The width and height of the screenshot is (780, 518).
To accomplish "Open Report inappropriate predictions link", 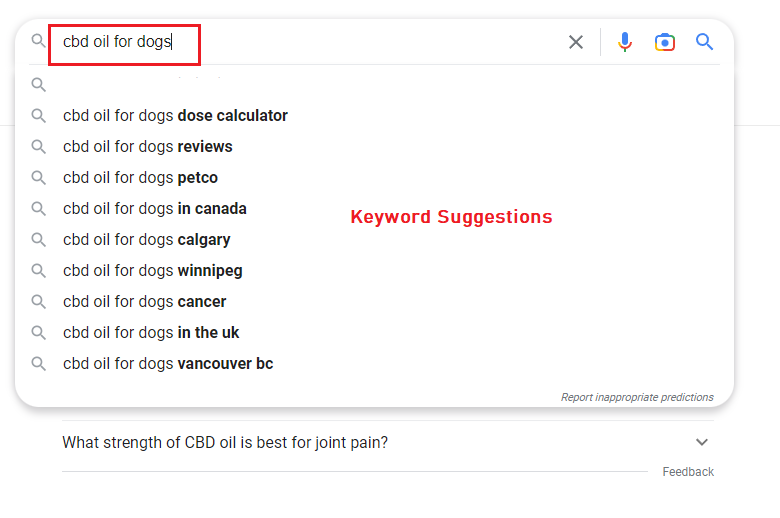I will [637, 397].
